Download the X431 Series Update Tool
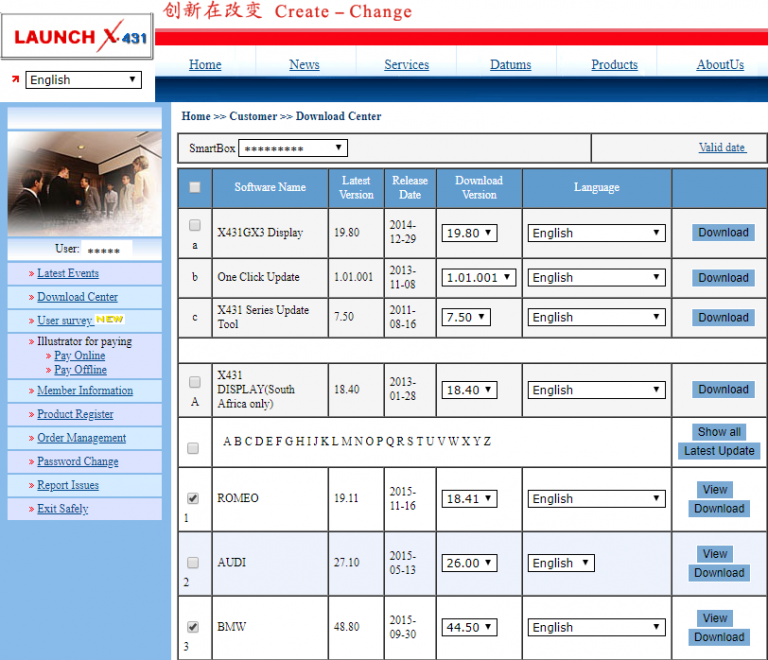 (723, 317)
